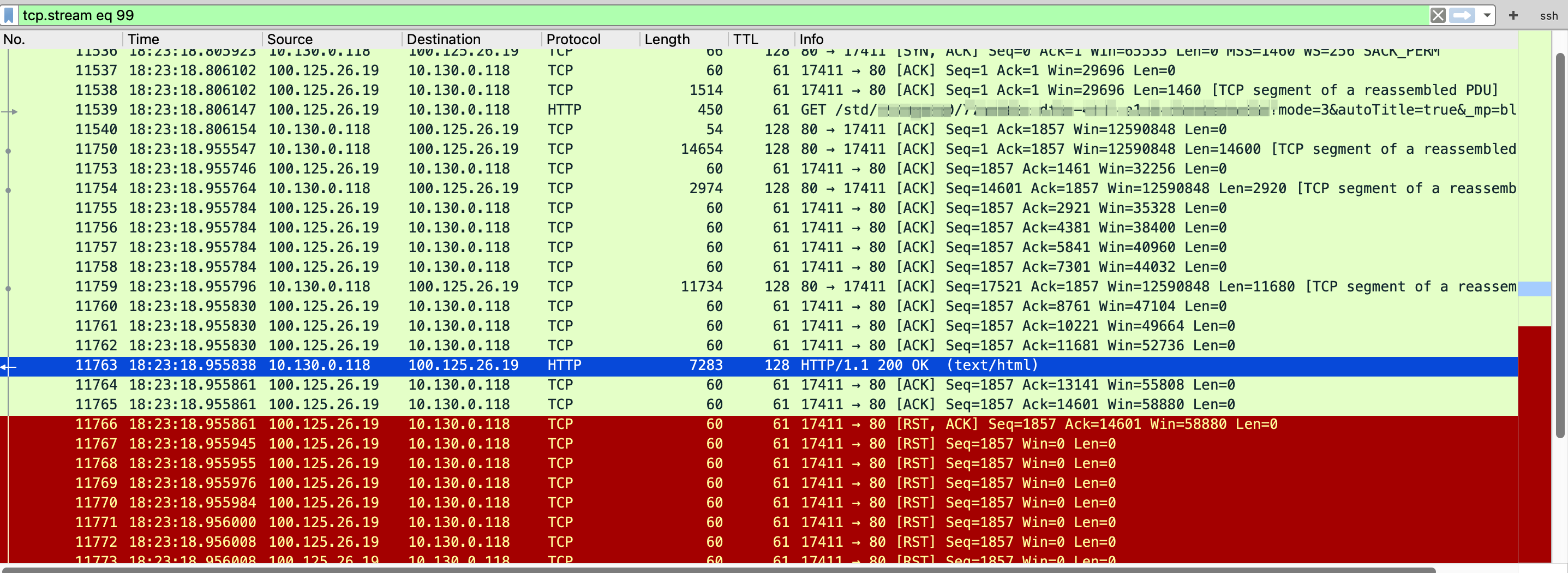Open the display filter bookmark menu
The width and height of the screenshot is (1568, 573).
(x=9, y=15)
